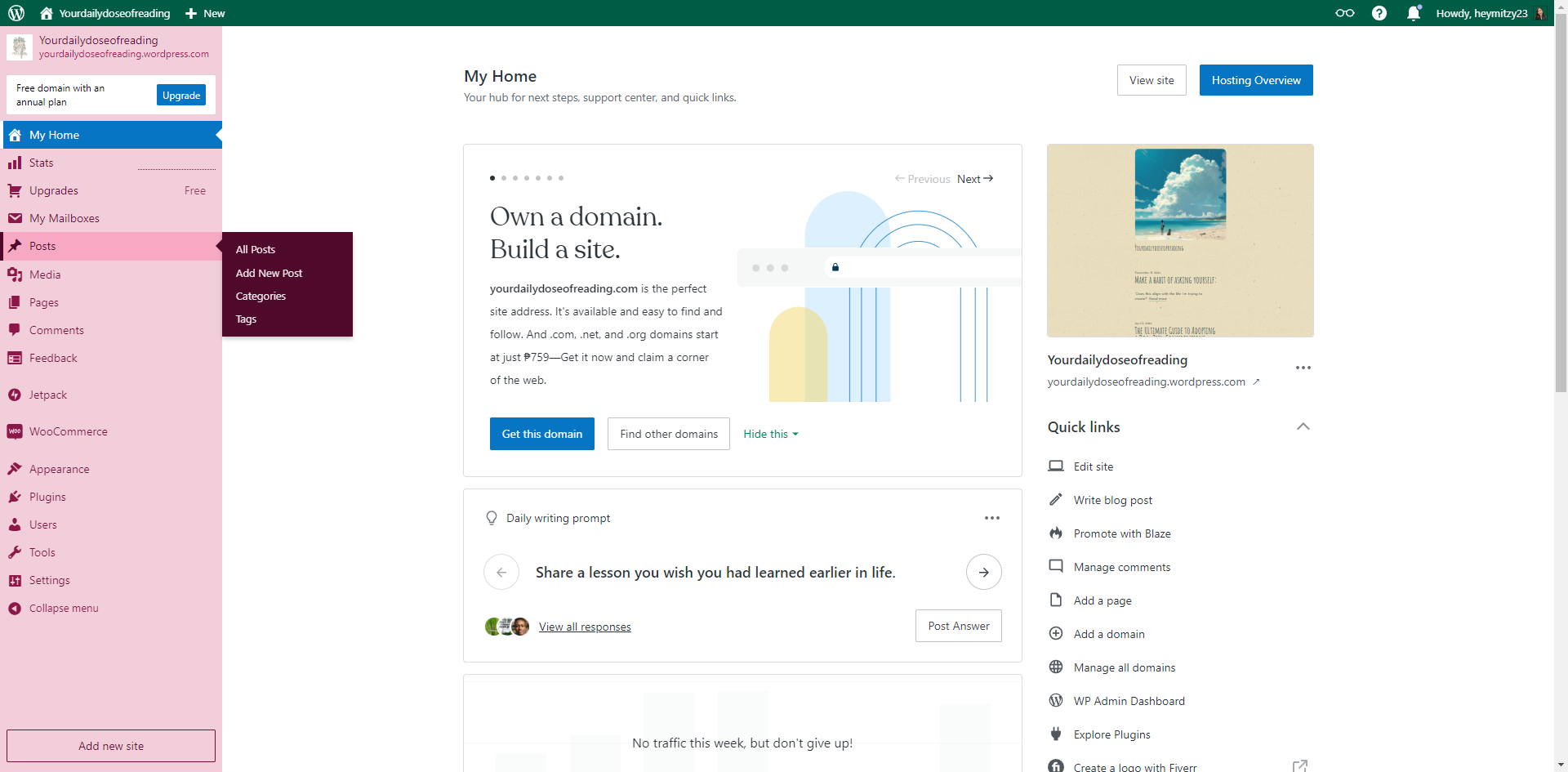The image size is (1568, 772).
Task: Click the Media icon in sidebar
Action: pyautogui.click(x=15, y=274)
